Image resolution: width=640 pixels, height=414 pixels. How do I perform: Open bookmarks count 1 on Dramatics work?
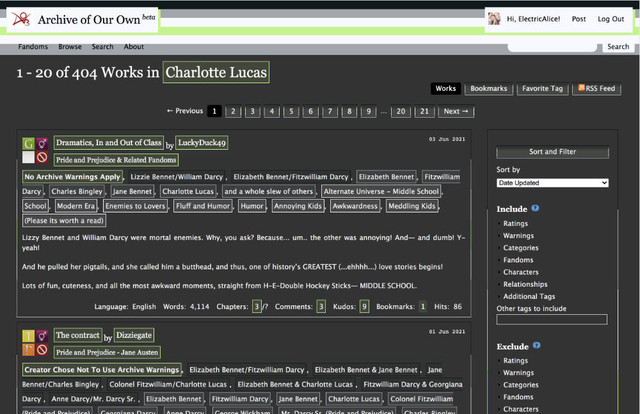tap(423, 306)
